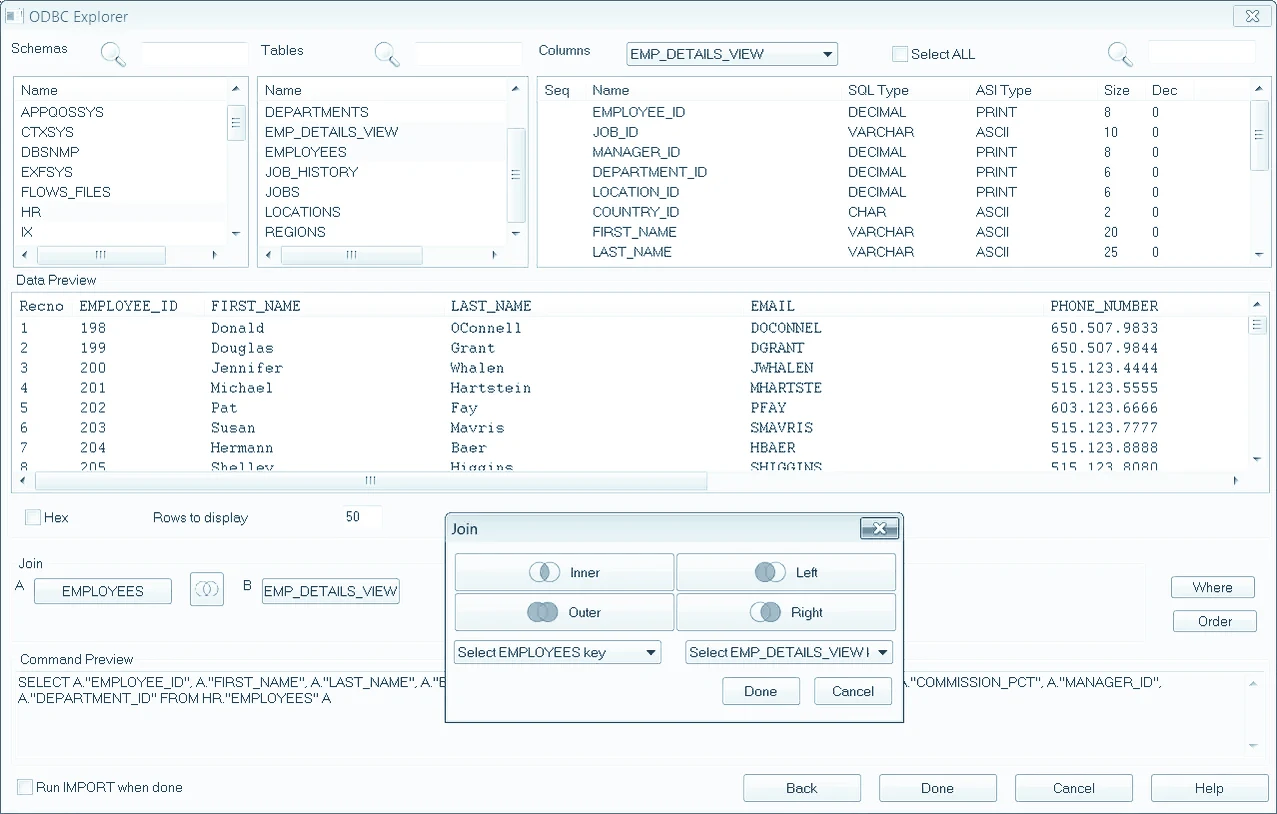
Task: Open the Select EMP_DETAILS_VIEW key dropdown
Action: point(788,652)
